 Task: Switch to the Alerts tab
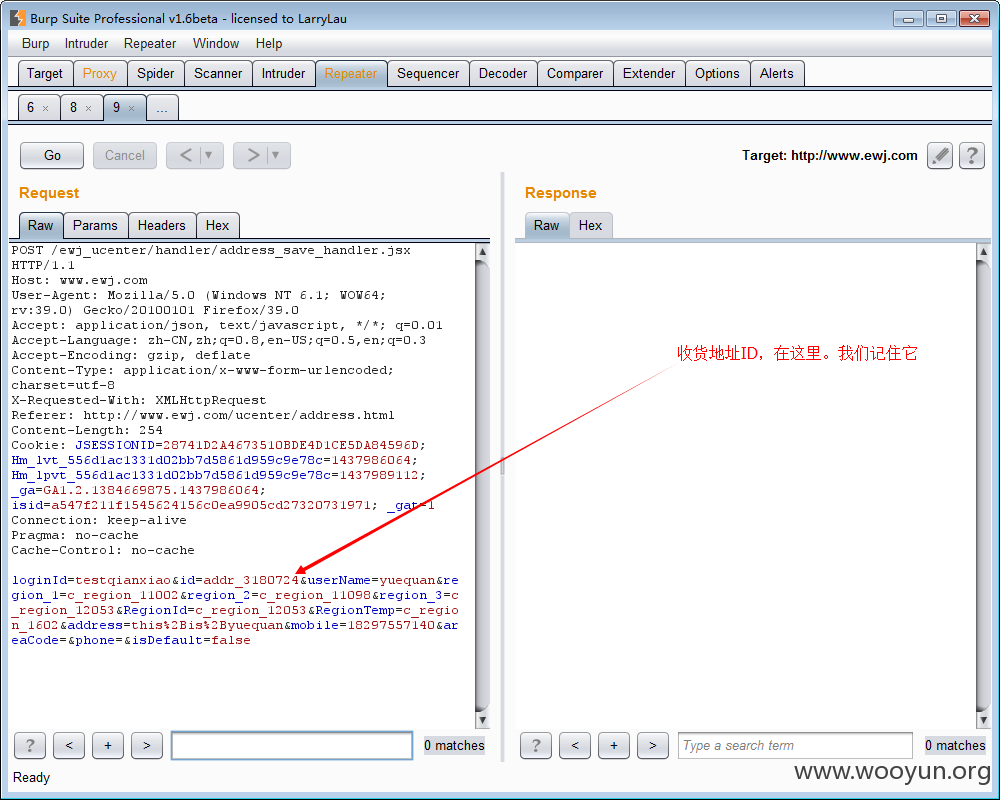[x=776, y=73]
